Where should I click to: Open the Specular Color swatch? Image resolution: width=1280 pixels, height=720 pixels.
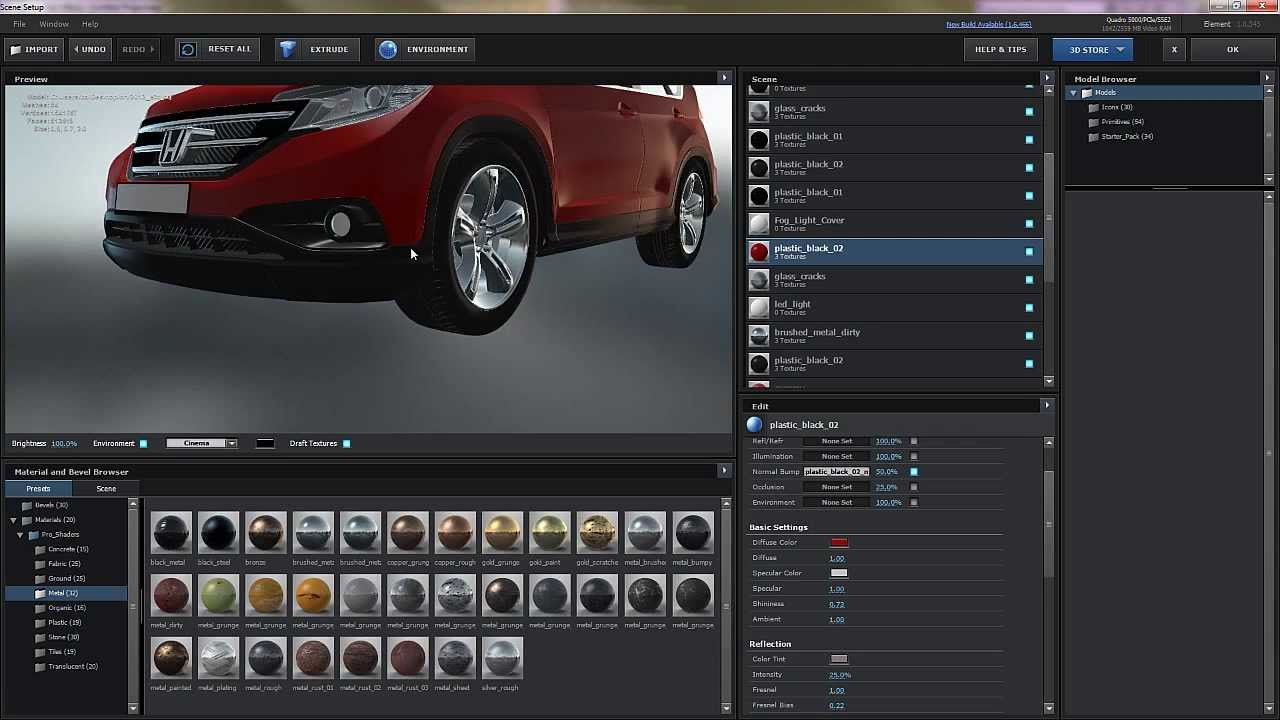coord(839,573)
